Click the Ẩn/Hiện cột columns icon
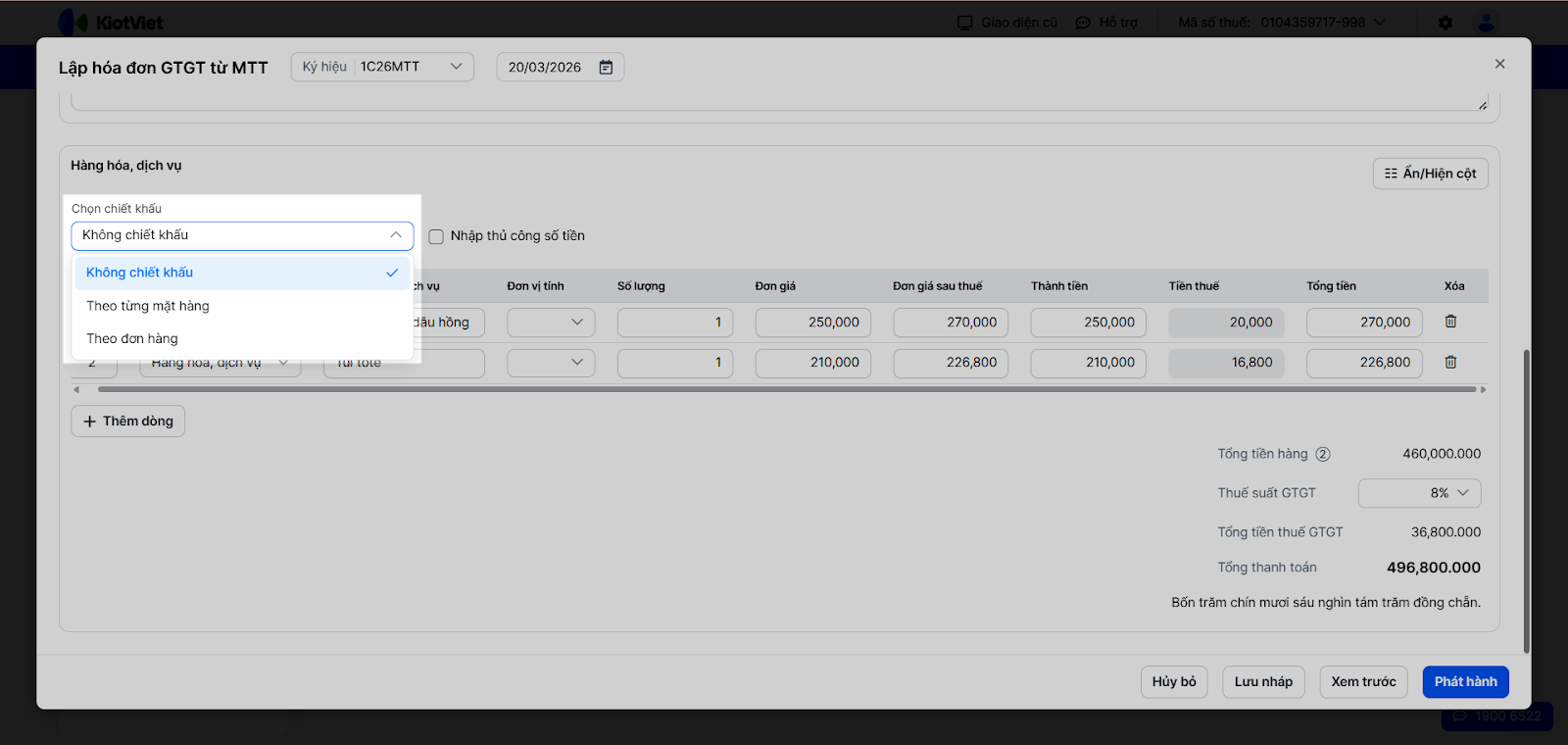The width and height of the screenshot is (1568, 745). click(x=1391, y=174)
